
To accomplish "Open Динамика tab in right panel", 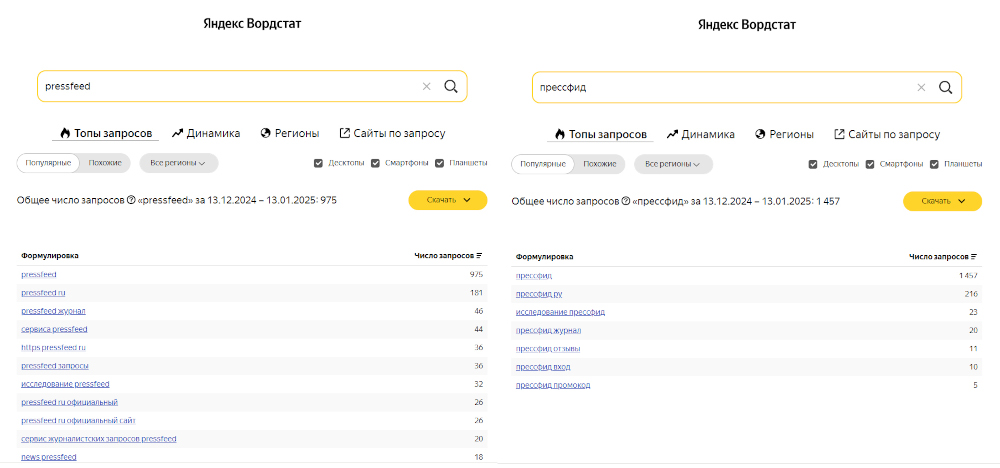I will (700, 135).
